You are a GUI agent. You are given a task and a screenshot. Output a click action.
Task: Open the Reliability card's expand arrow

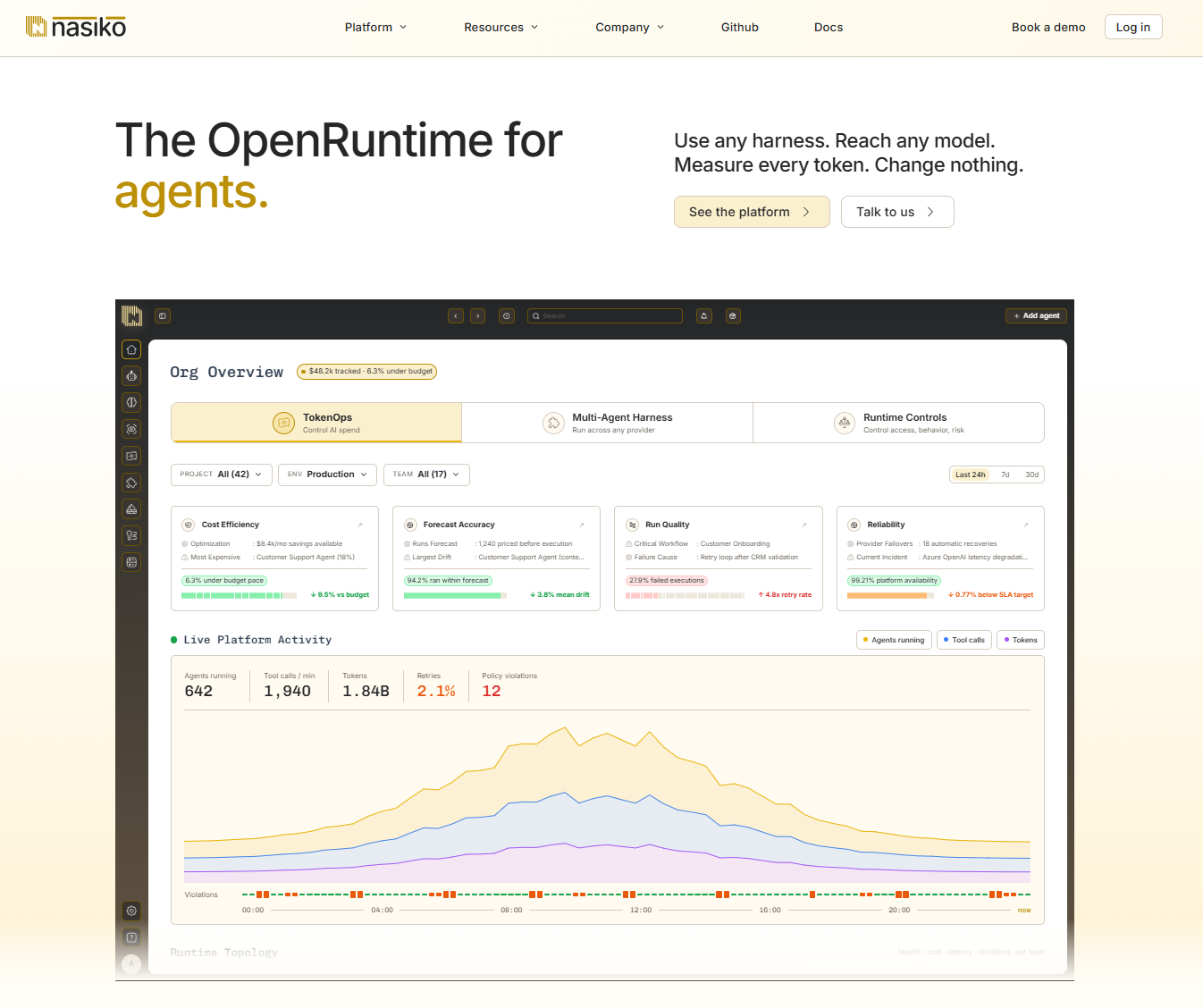coord(1026,525)
